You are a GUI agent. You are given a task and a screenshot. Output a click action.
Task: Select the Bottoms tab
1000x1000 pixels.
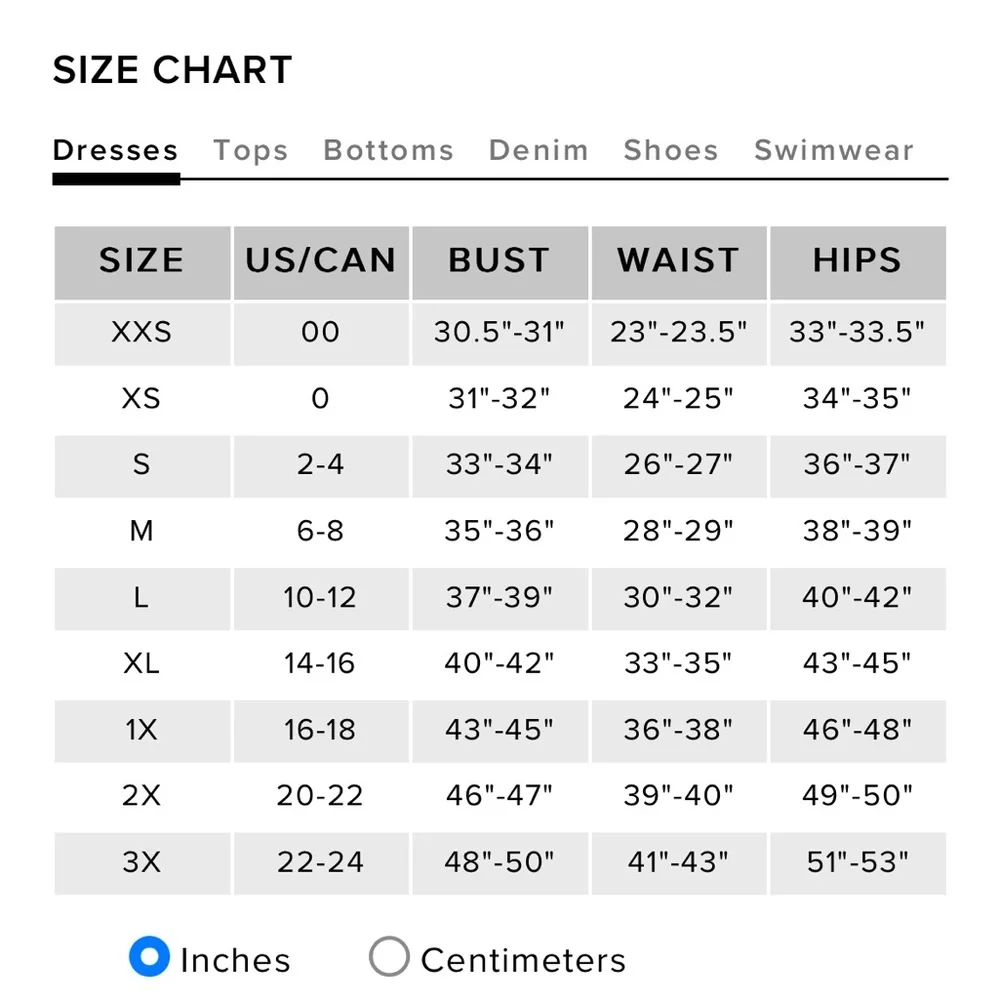(x=388, y=151)
